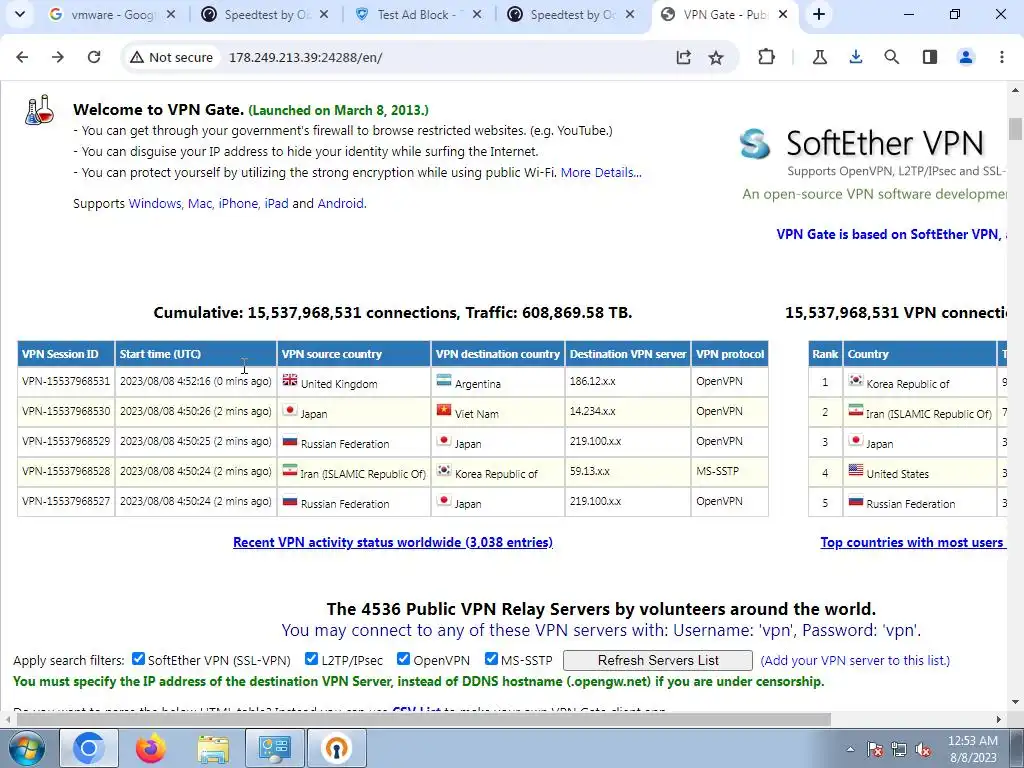Open the Windows support link
Image resolution: width=1024 pixels, height=768 pixels.
click(x=155, y=203)
